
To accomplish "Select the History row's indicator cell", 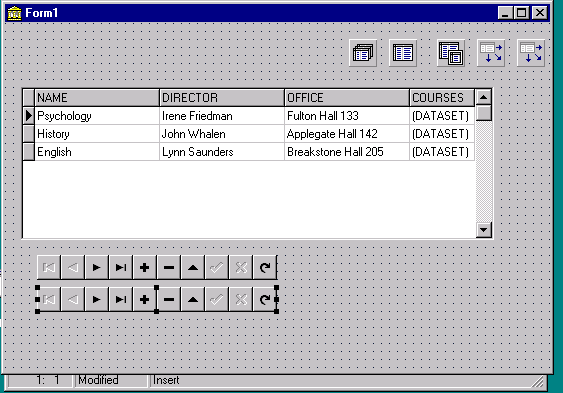I will [x=29, y=134].
